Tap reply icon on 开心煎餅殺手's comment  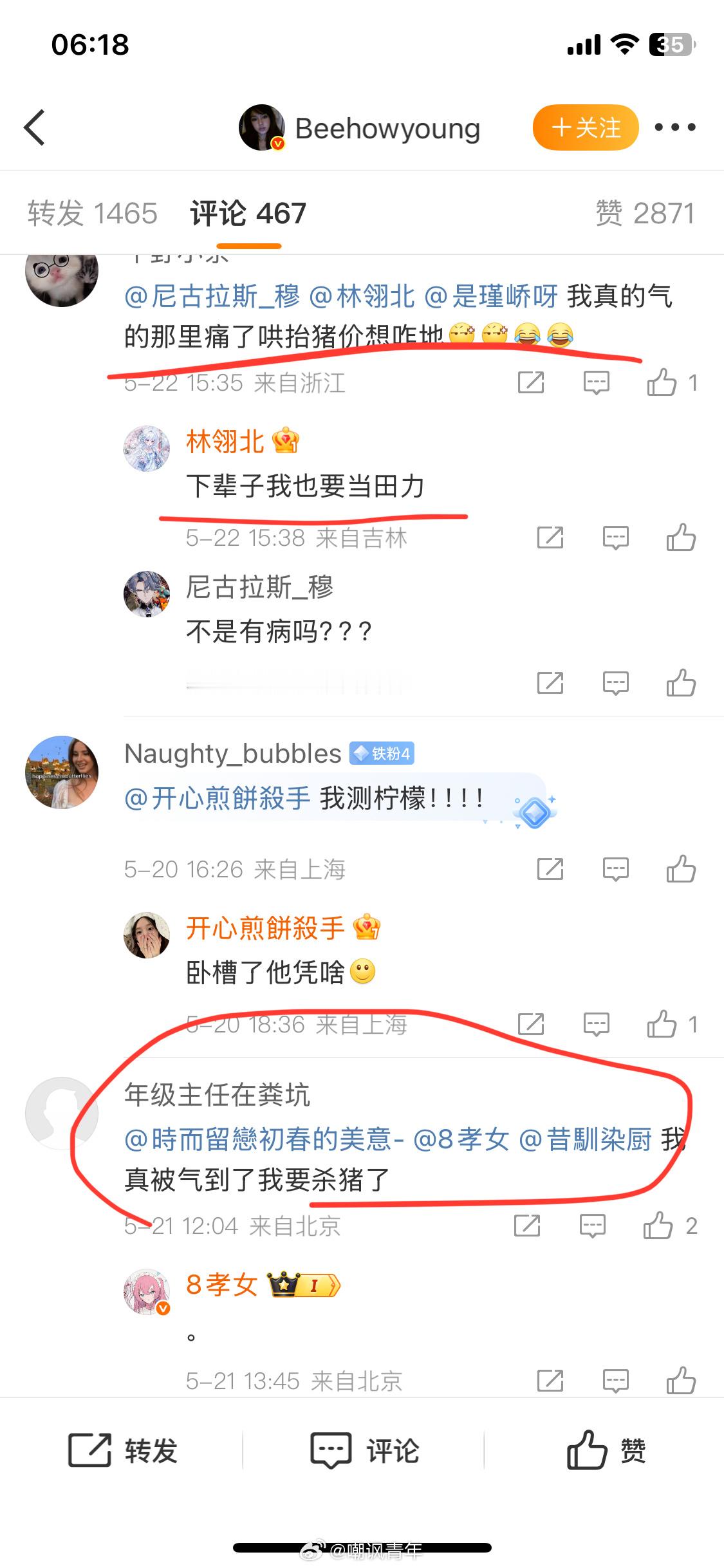coord(596,1025)
